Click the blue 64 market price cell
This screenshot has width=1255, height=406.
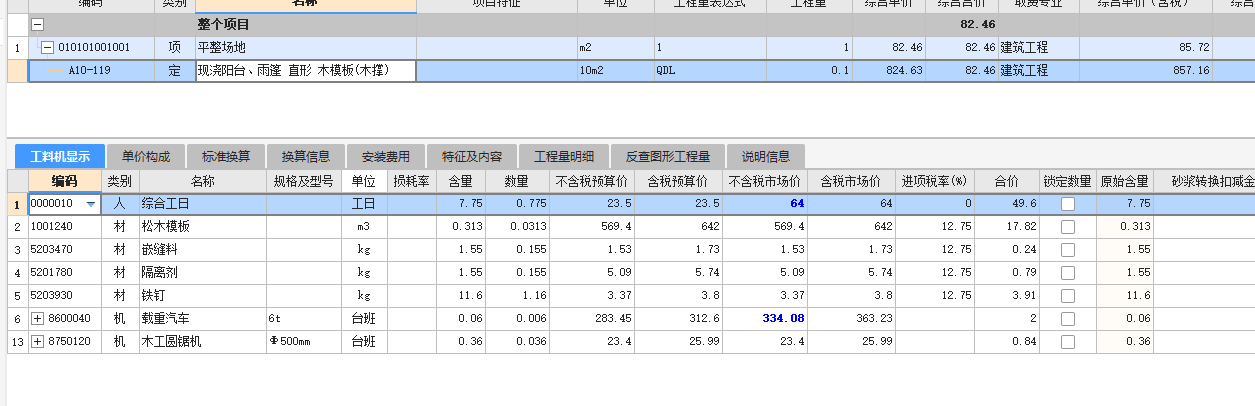click(x=765, y=203)
